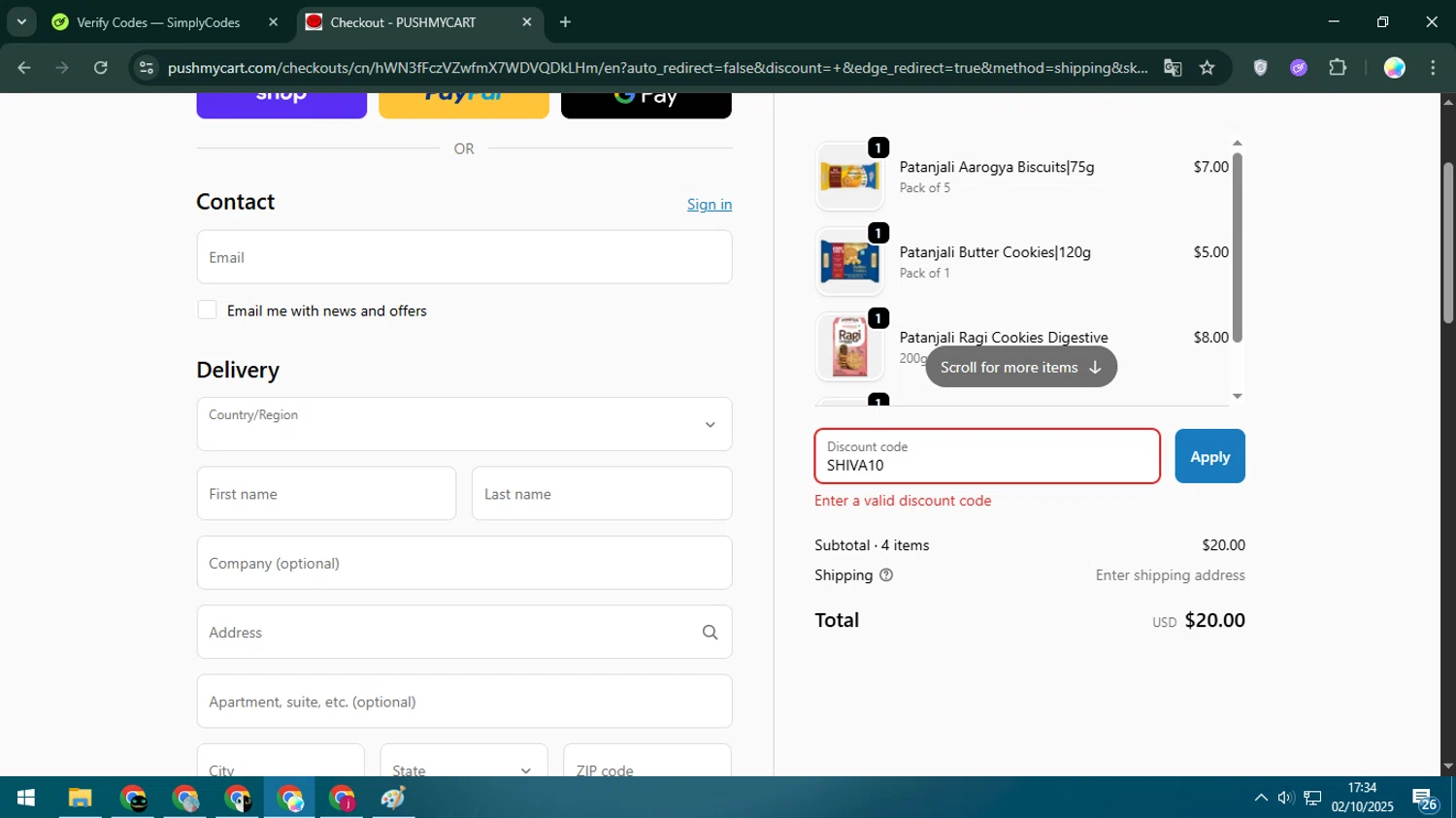This screenshot has width=1456, height=818.
Task: Expand the Country/Region dropdown
Action: click(464, 424)
